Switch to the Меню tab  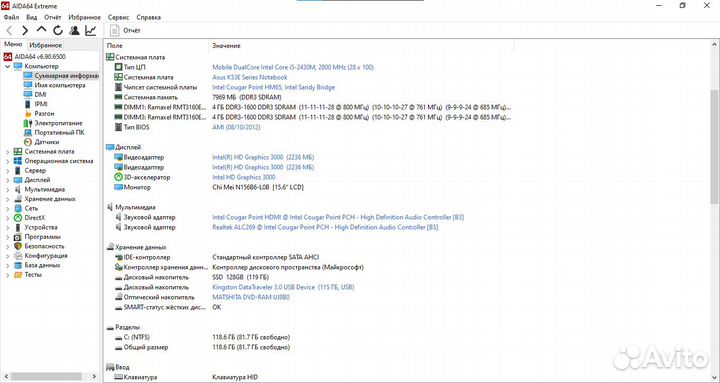pyautogui.click(x=13, y=45)
